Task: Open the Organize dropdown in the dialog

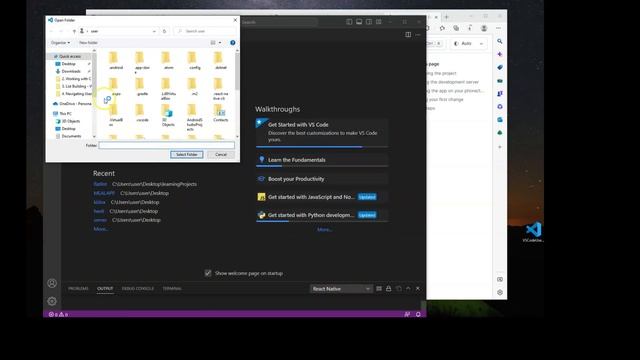Action: (60, 42)
